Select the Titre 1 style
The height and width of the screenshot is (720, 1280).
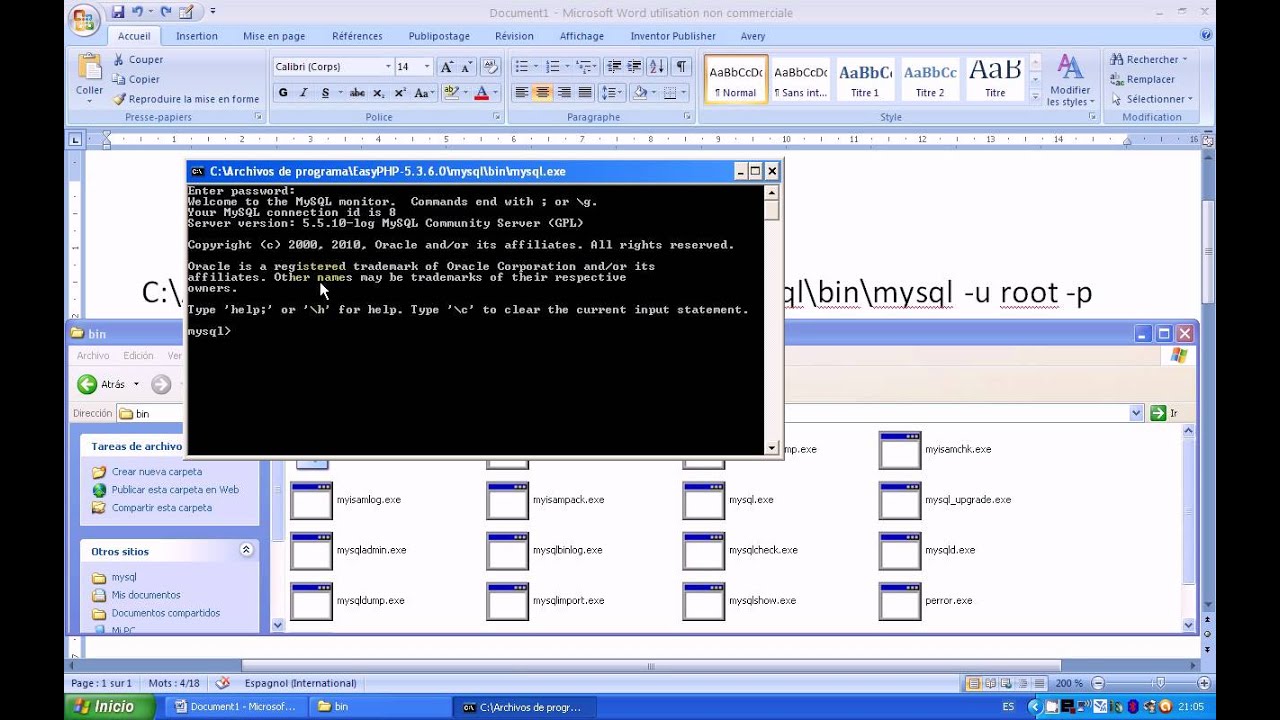(x=865, y=79)
